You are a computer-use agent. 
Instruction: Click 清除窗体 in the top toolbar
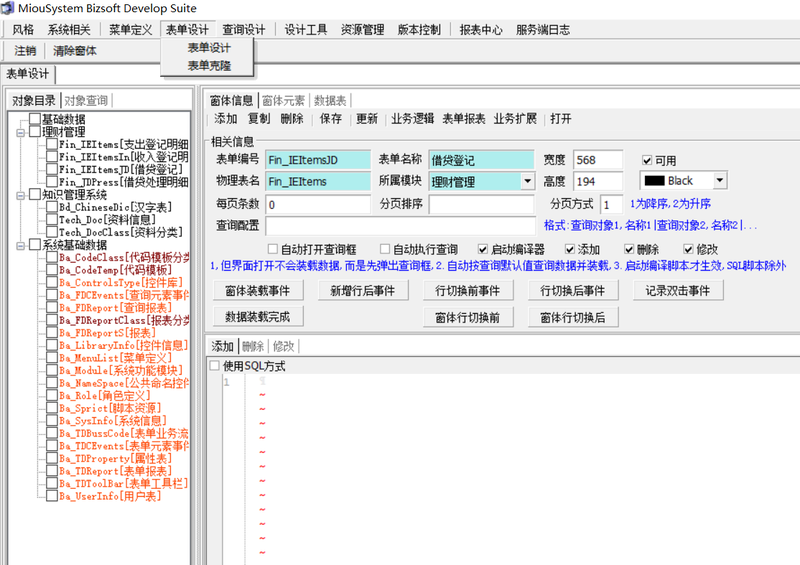[x=75, y=51]
